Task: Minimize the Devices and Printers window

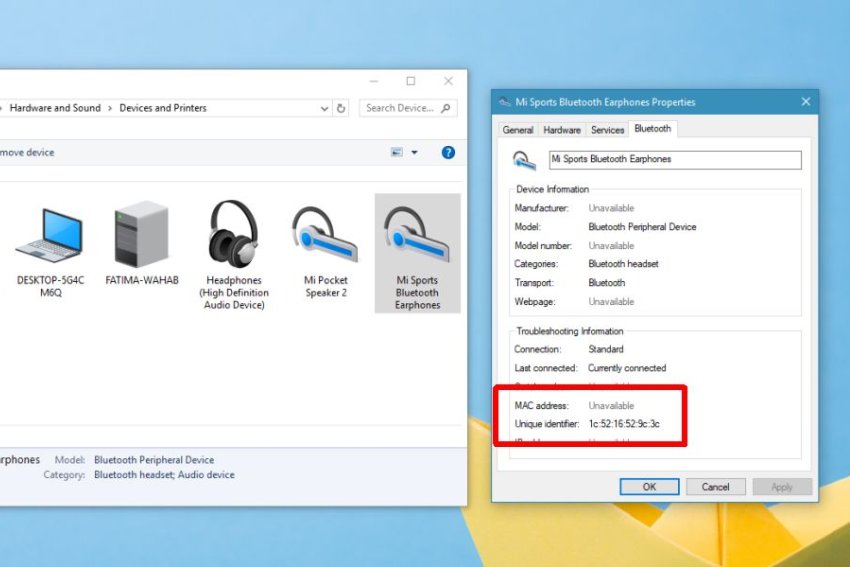Action: 374,81
